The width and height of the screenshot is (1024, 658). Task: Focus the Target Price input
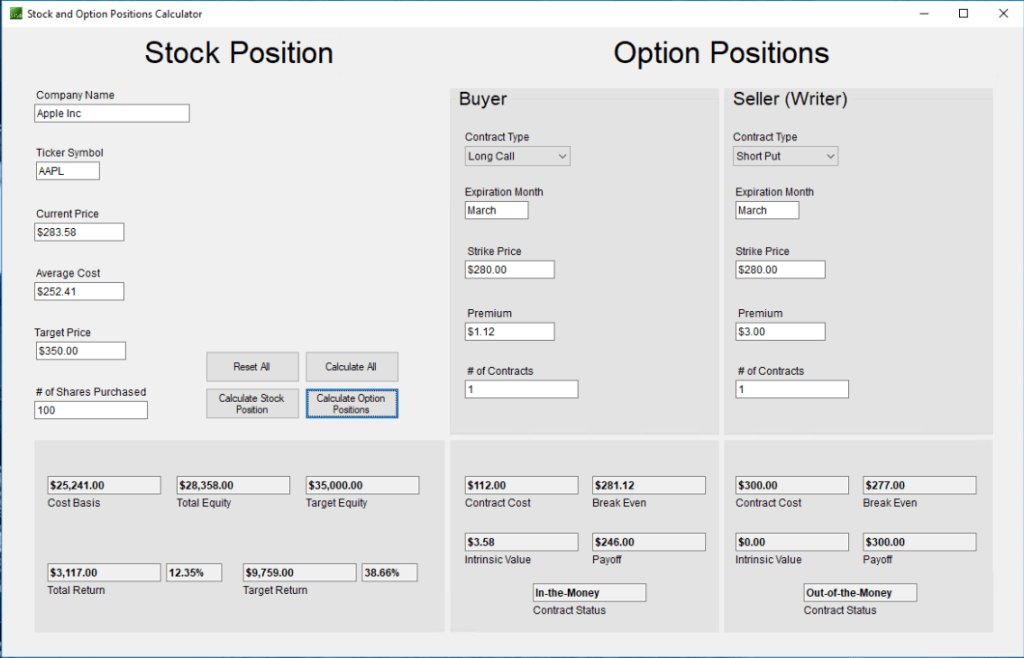80,351
